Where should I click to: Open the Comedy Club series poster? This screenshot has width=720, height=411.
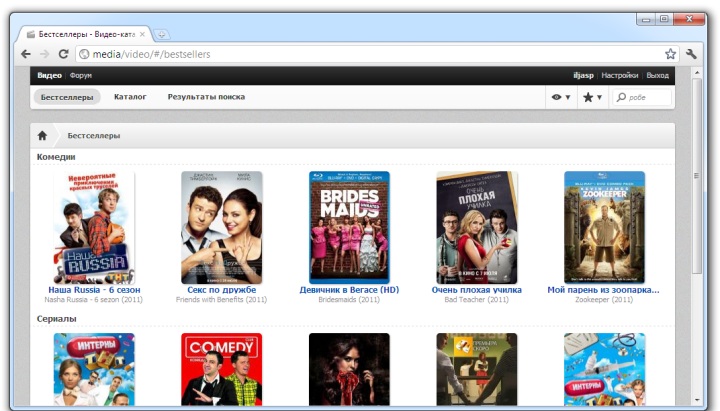point(222,369)
